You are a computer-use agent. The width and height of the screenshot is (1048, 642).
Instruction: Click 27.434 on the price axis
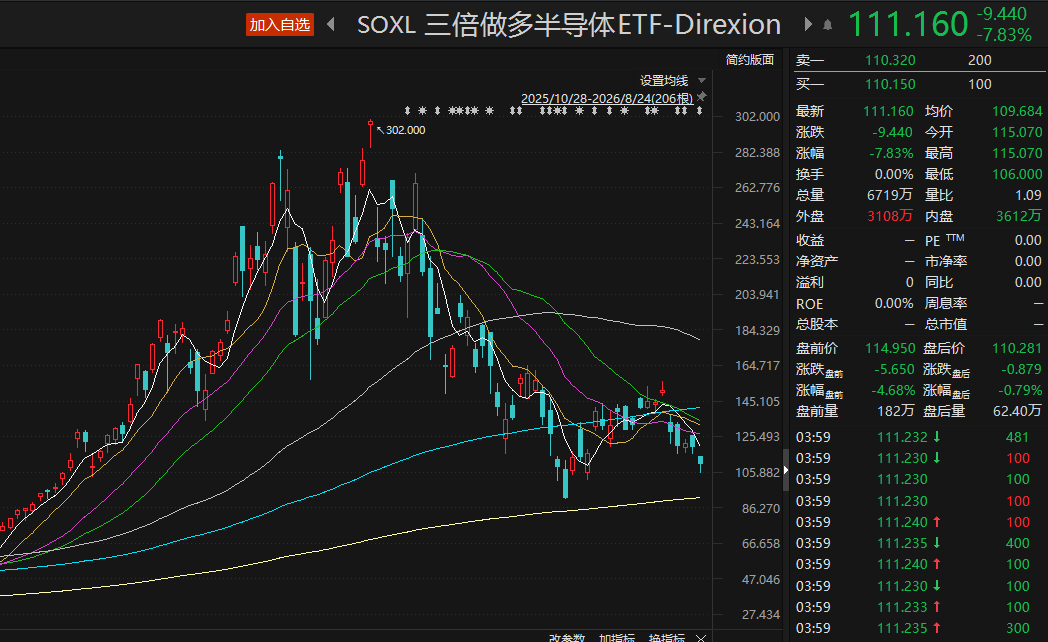pos(761,614)
